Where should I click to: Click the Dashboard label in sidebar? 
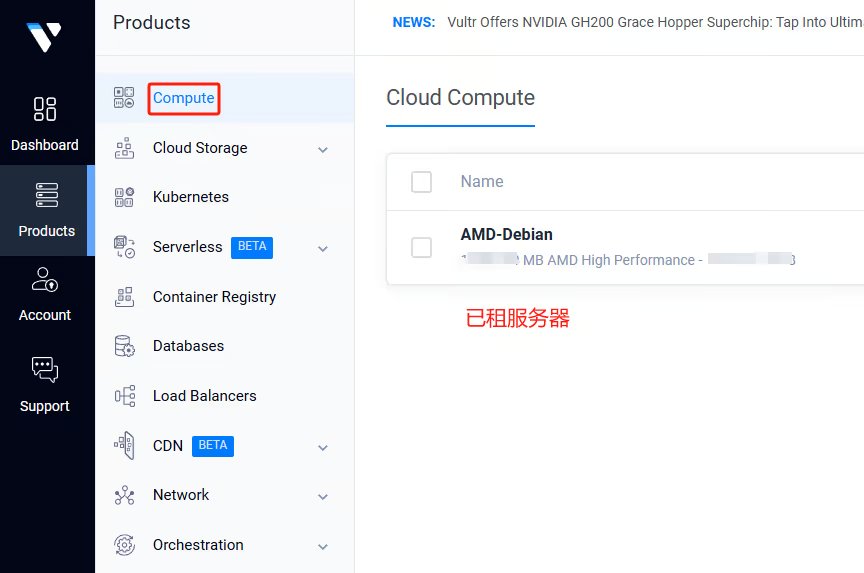[45, 145]
